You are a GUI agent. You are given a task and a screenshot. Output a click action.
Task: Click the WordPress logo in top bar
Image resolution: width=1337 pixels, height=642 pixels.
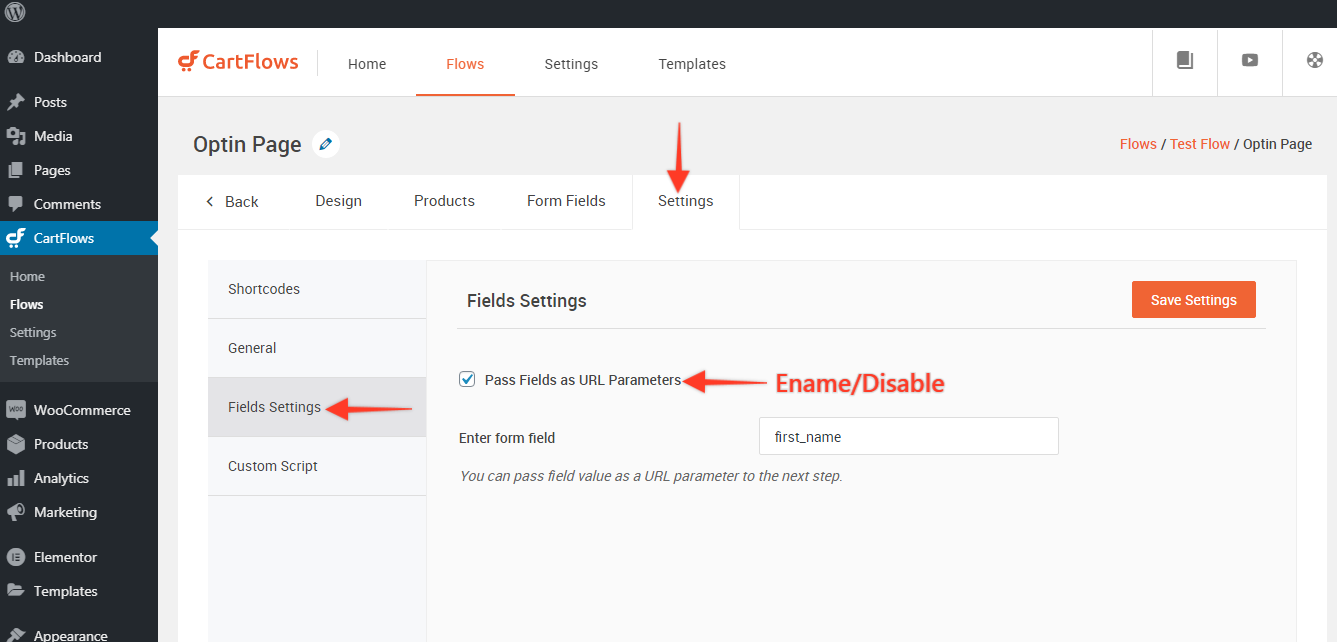point(13,14)
